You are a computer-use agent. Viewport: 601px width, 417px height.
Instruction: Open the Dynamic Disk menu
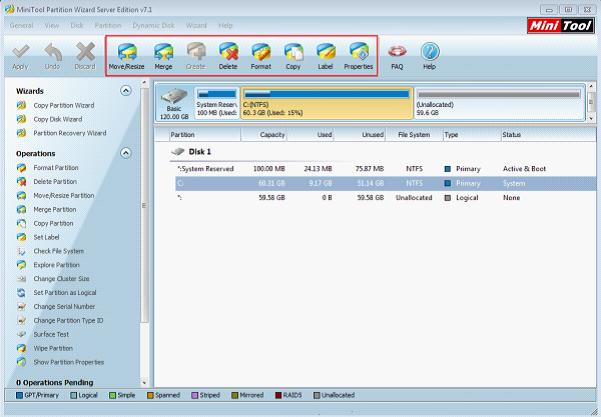pyautogui.click(x=153, y=26)
